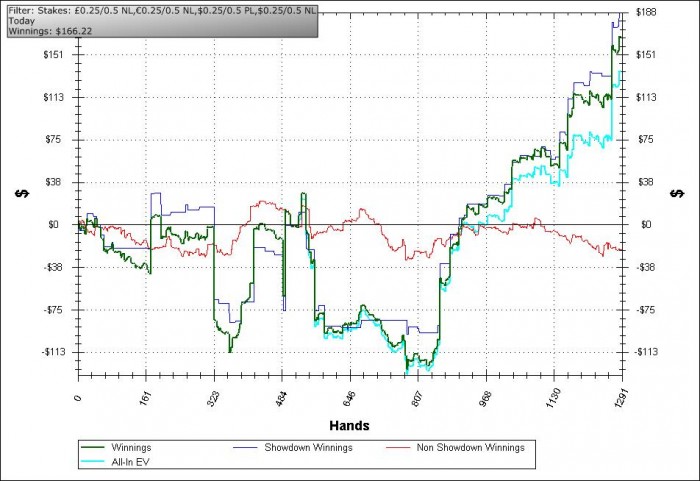Click the right axis $113 label
The width and height of the screenshot is (700, 481).
coord(646,97)
